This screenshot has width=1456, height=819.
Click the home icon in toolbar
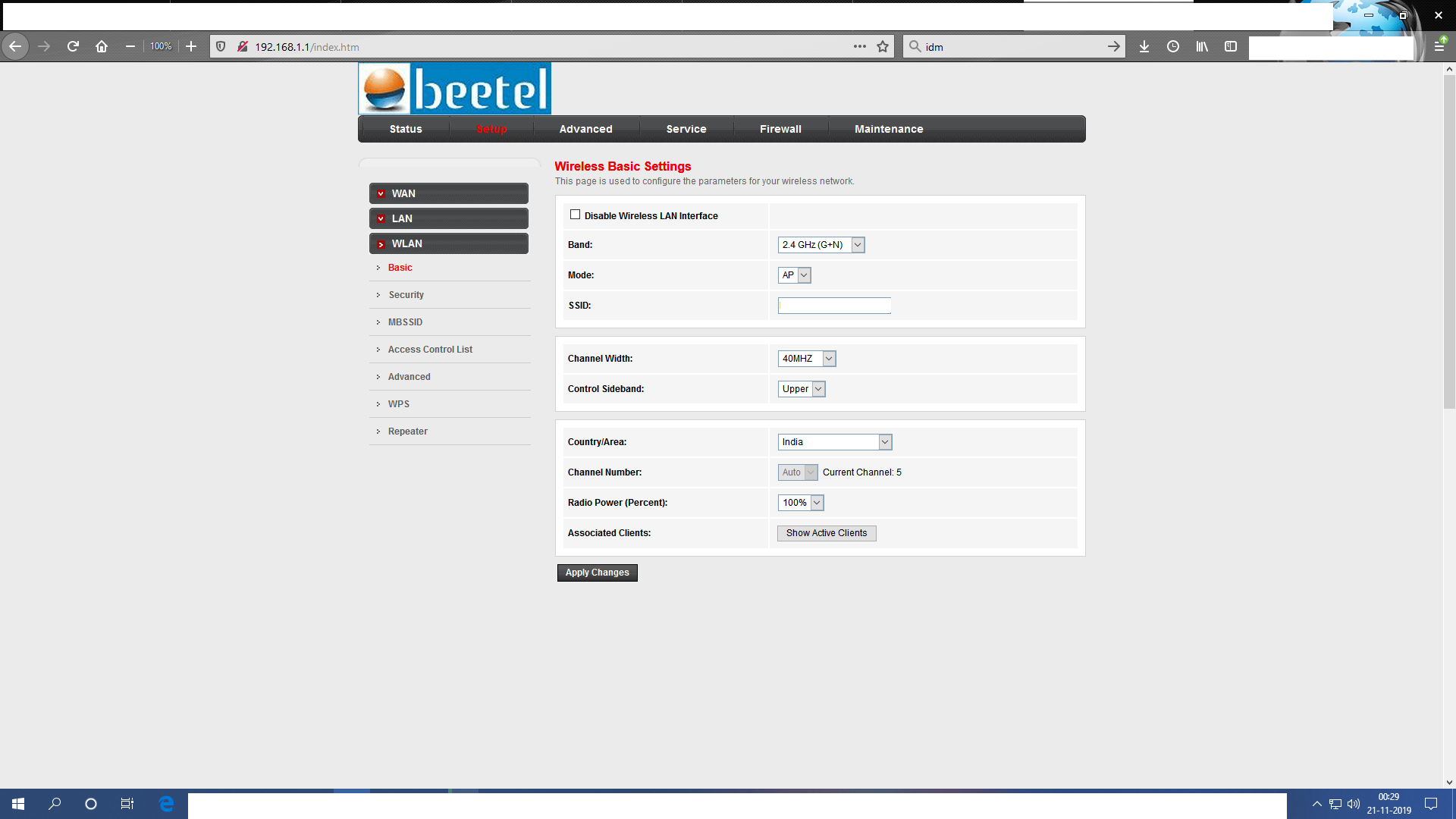pyautogui.click(x=102, y=46)
